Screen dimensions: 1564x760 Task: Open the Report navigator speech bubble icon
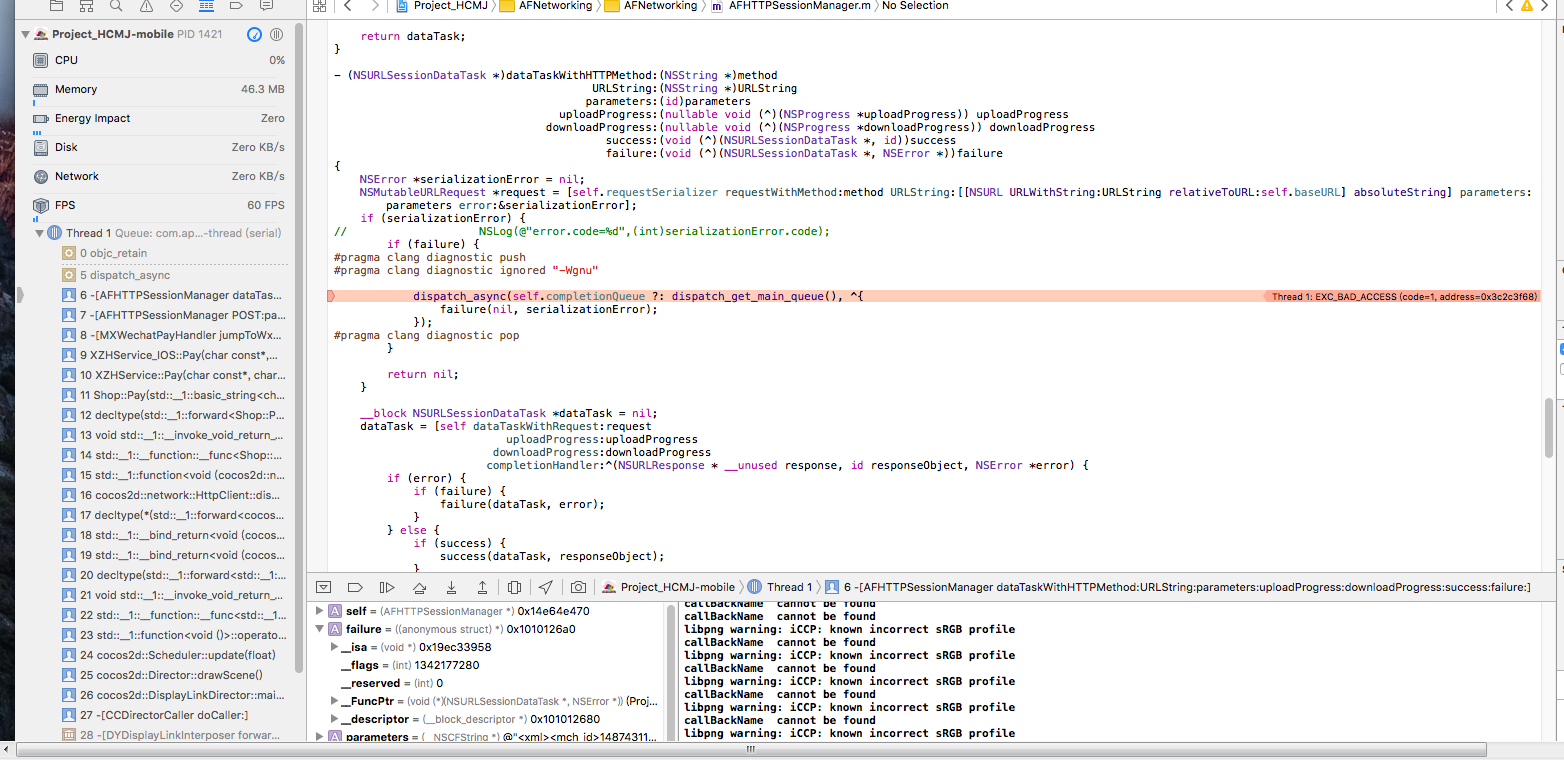click(267, 5)
